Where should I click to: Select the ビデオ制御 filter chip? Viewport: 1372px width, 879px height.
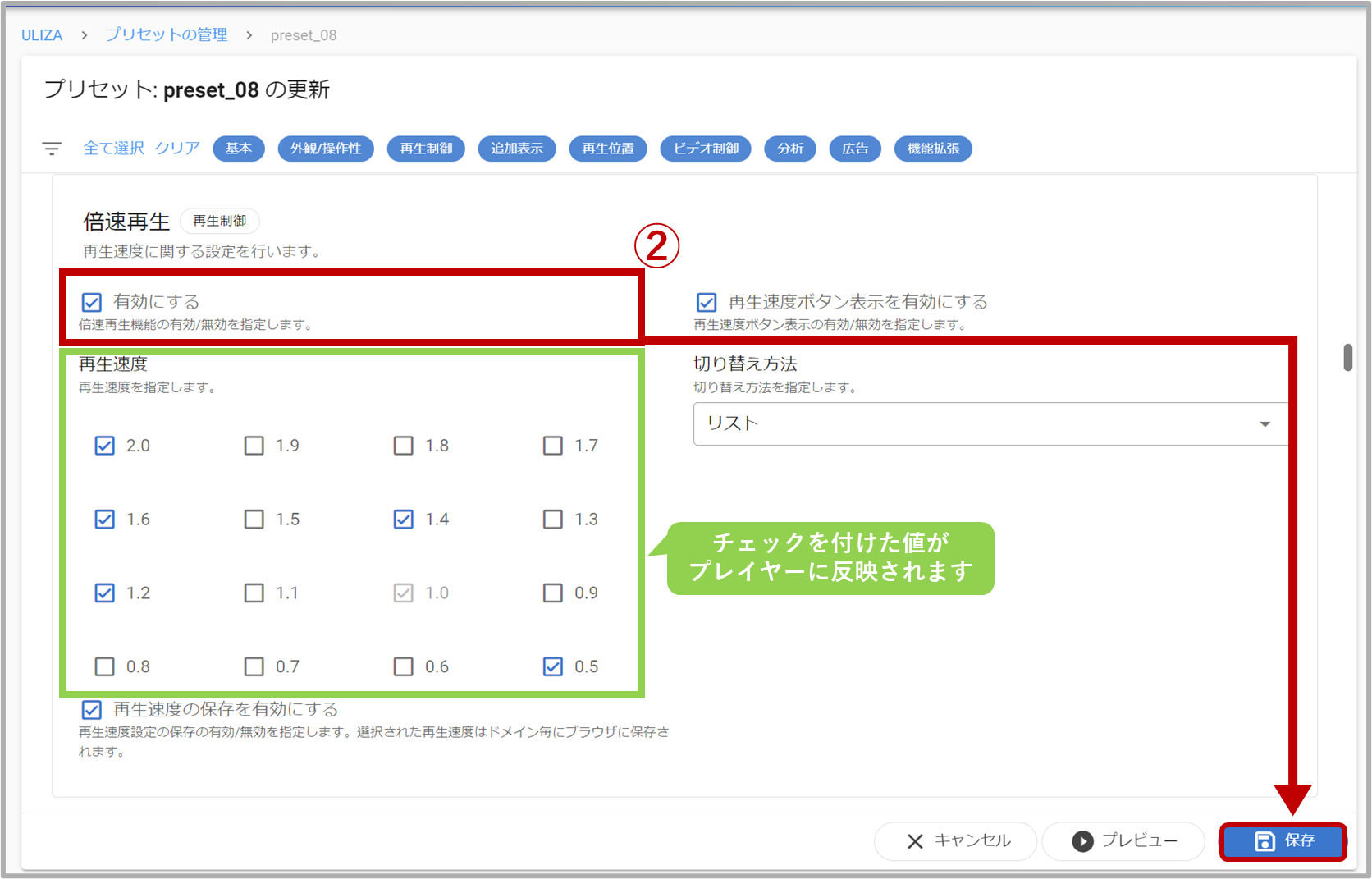pos(706,149)
